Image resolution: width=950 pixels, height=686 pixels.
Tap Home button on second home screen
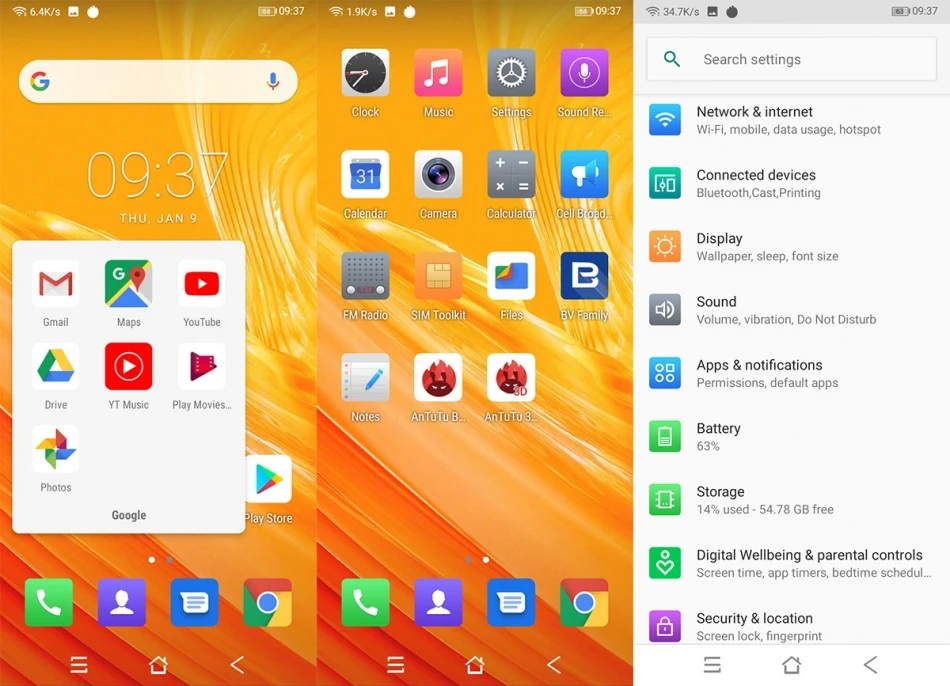tap(474, 665)
